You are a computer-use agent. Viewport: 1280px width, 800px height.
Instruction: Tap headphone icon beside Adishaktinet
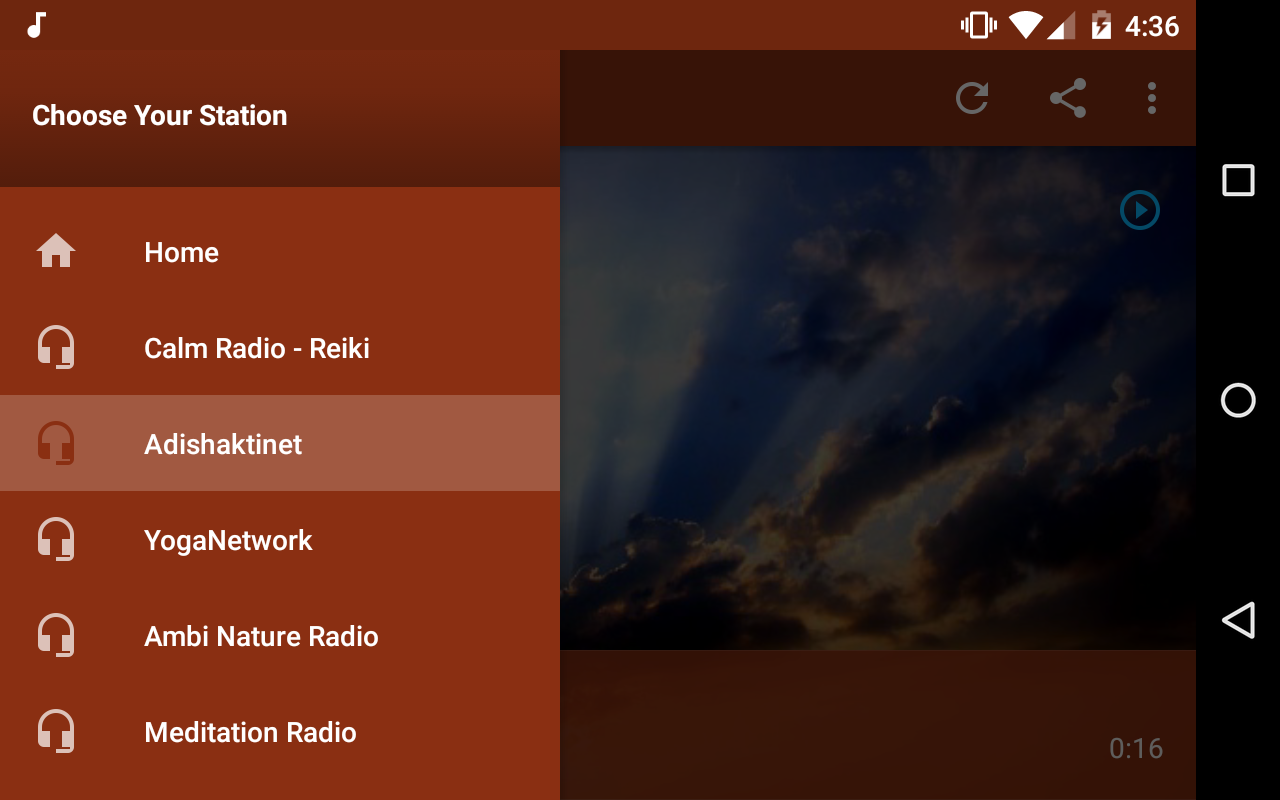click(56, 444)
